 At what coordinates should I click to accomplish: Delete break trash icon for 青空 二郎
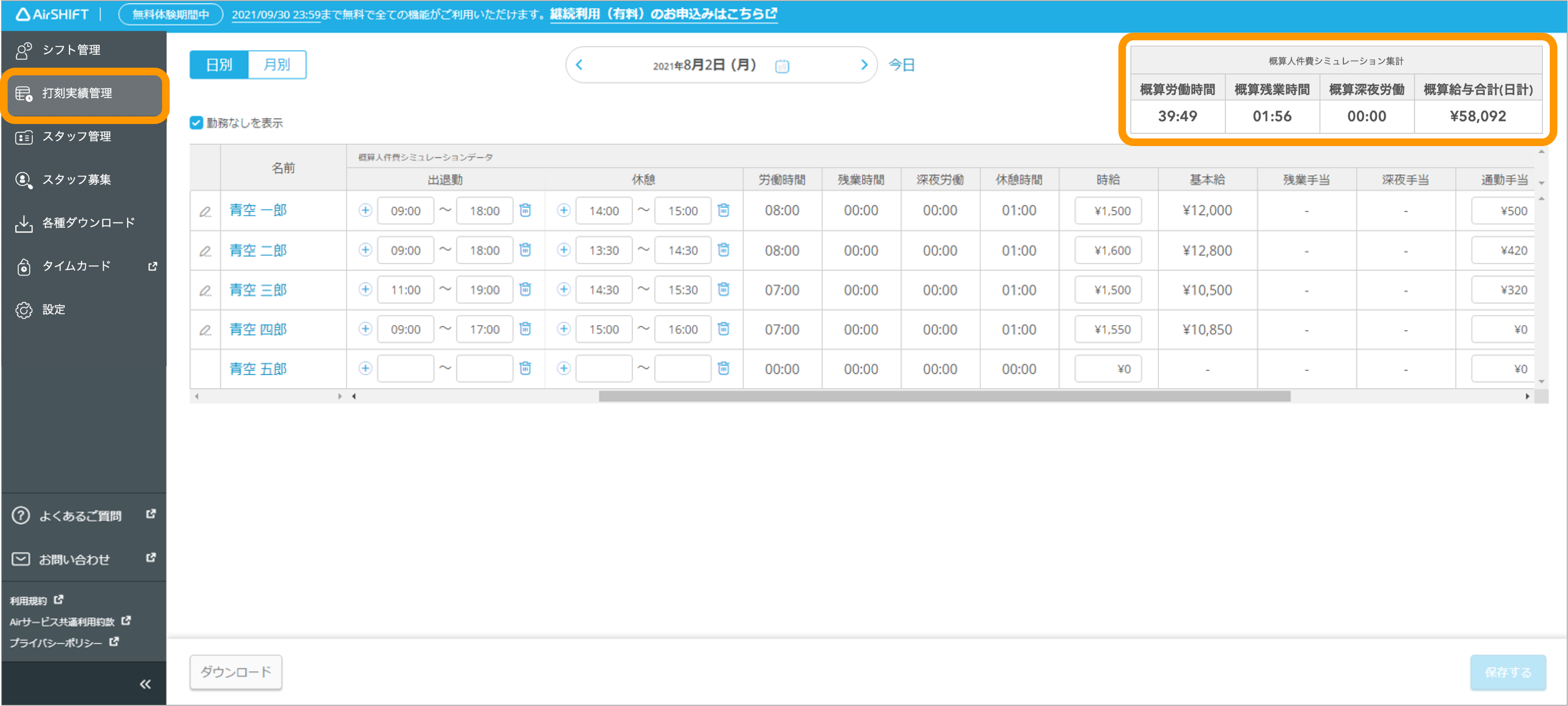tap(724, 250)
